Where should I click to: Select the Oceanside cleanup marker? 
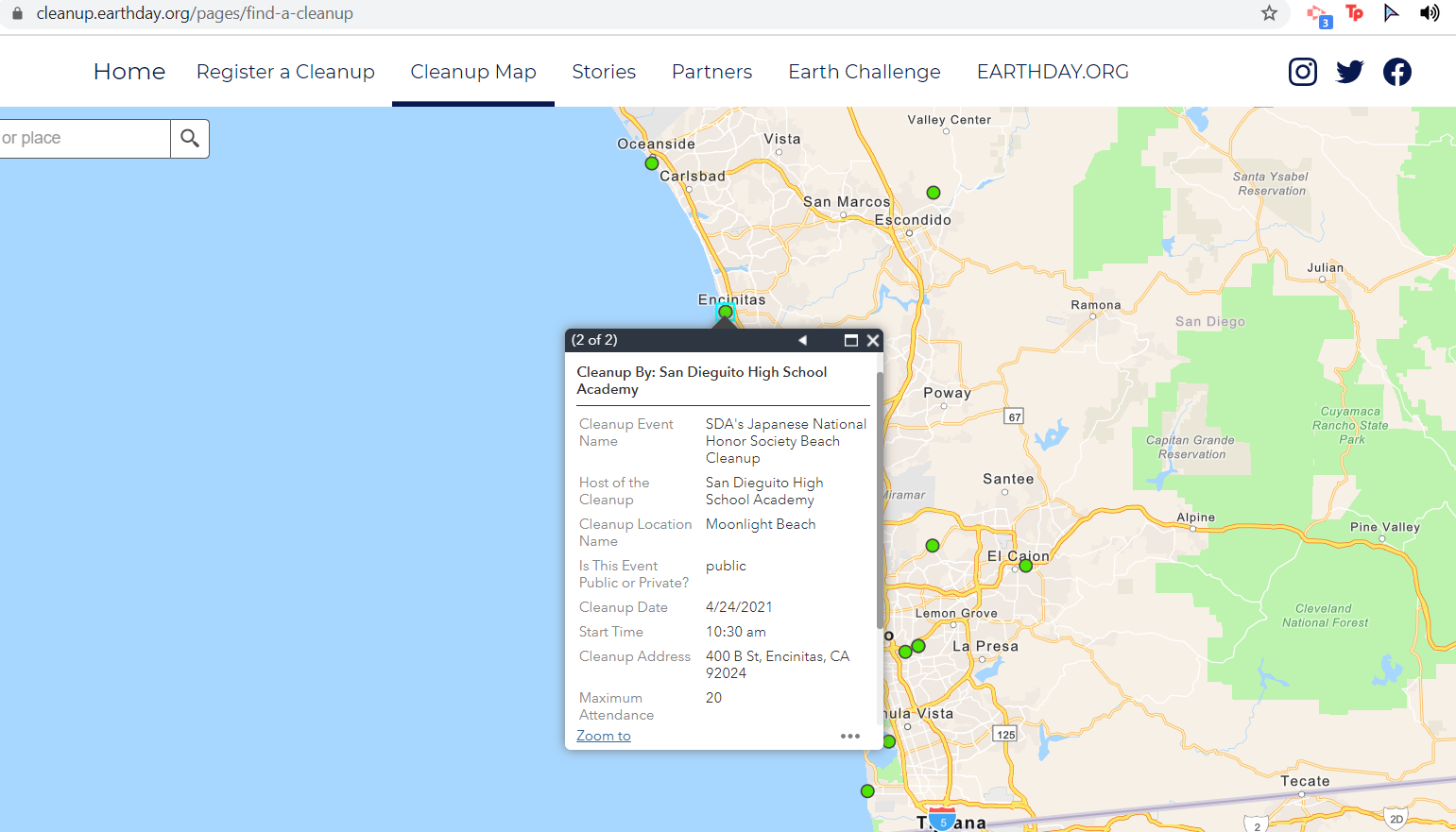pos(651,163)
